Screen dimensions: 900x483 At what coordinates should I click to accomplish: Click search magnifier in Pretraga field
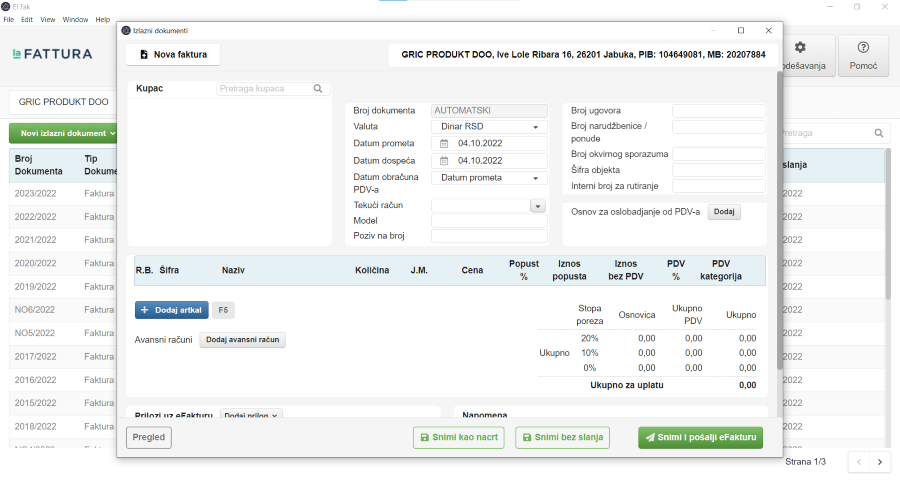[x=879, y=133]
